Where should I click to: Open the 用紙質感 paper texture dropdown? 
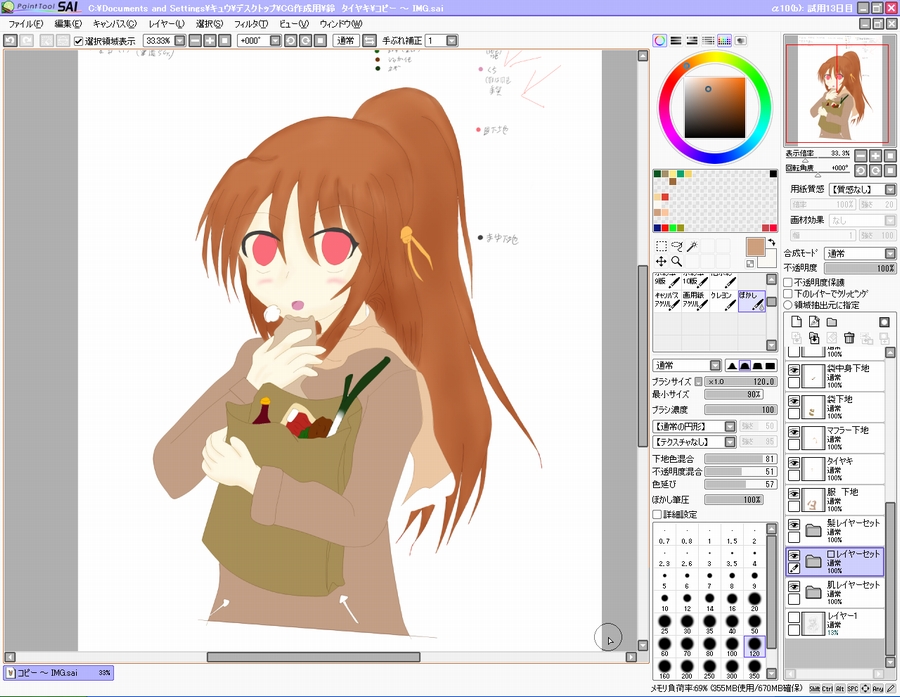[x=890, y=189]
